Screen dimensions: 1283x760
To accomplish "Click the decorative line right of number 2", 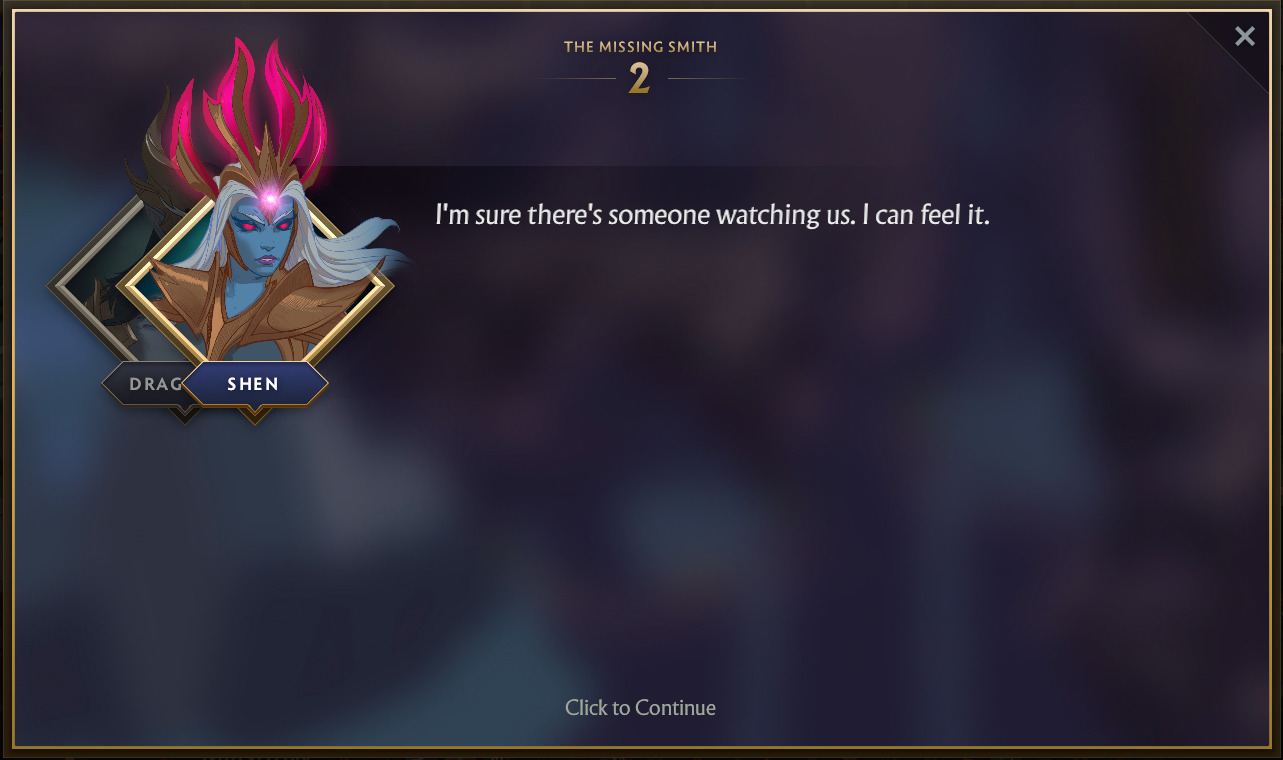I will click(707, 78).
